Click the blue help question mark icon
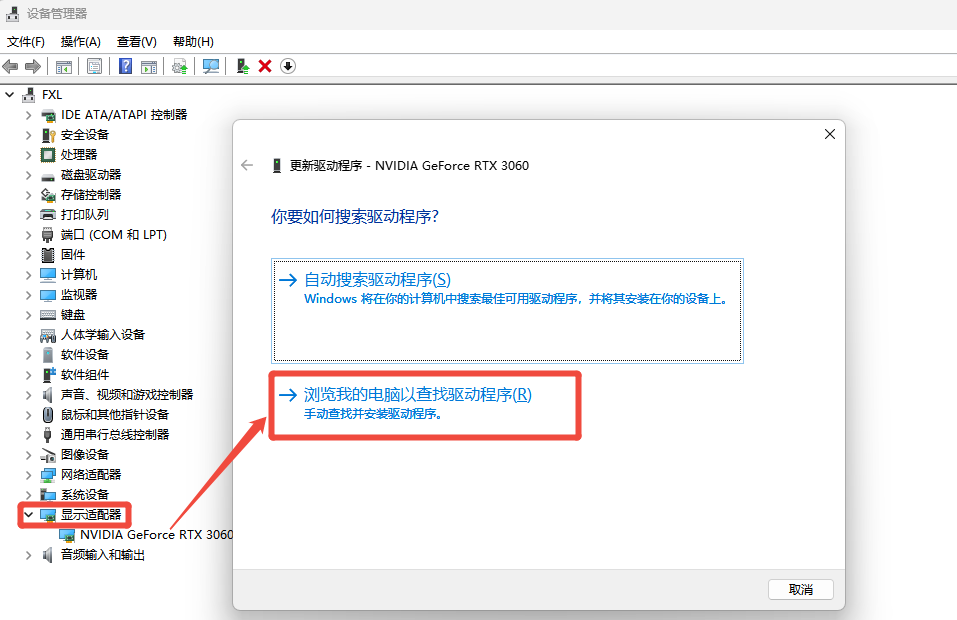Viewport: 957px width, 620px height. click(125, 66)
